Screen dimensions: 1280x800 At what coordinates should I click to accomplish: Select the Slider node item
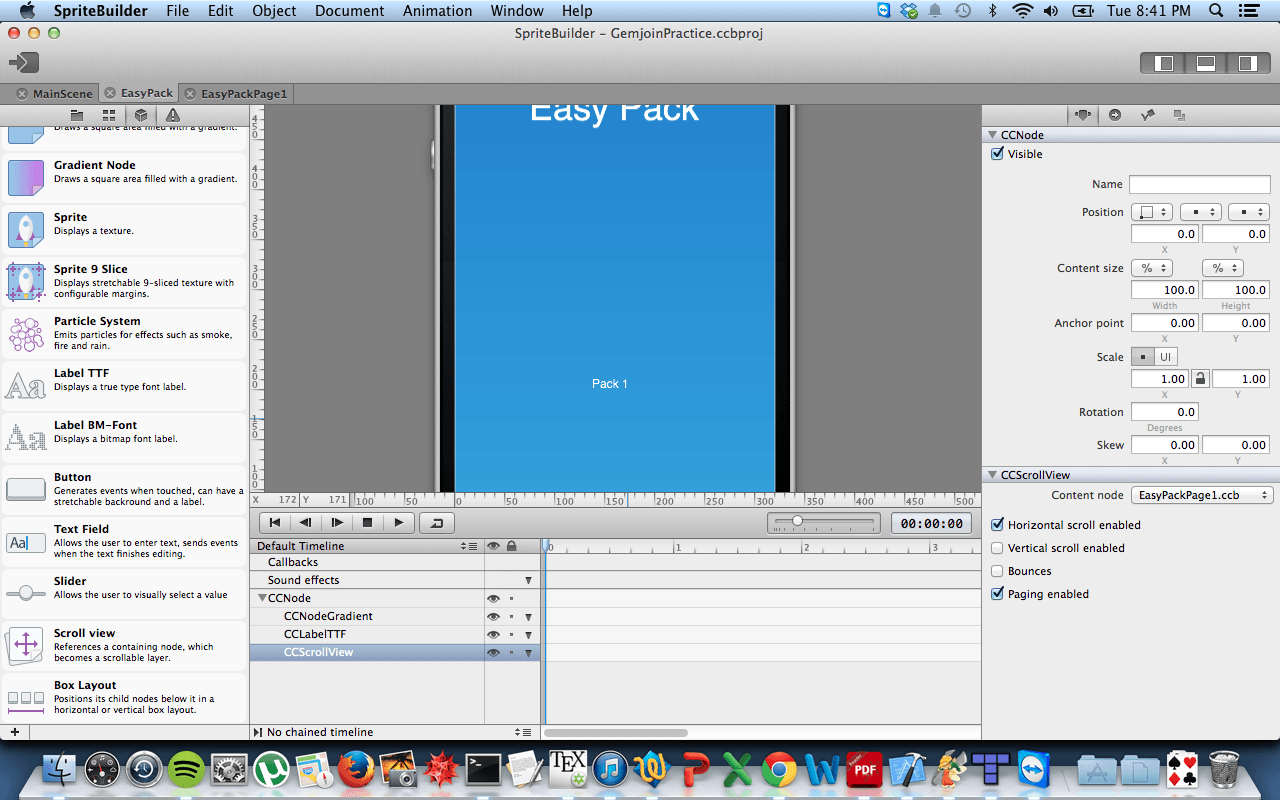click(124, 593)
